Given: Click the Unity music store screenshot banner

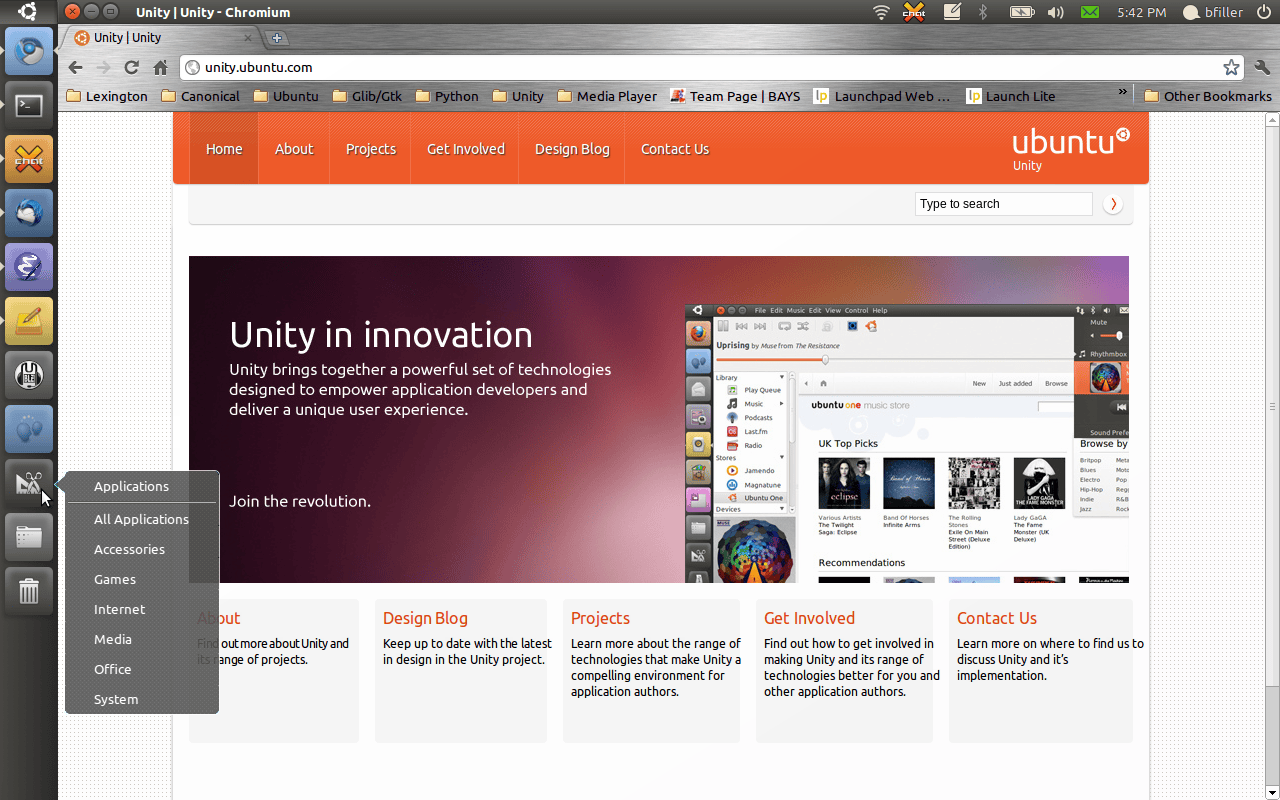Looking at the screenshot, I should coord(907,443).
